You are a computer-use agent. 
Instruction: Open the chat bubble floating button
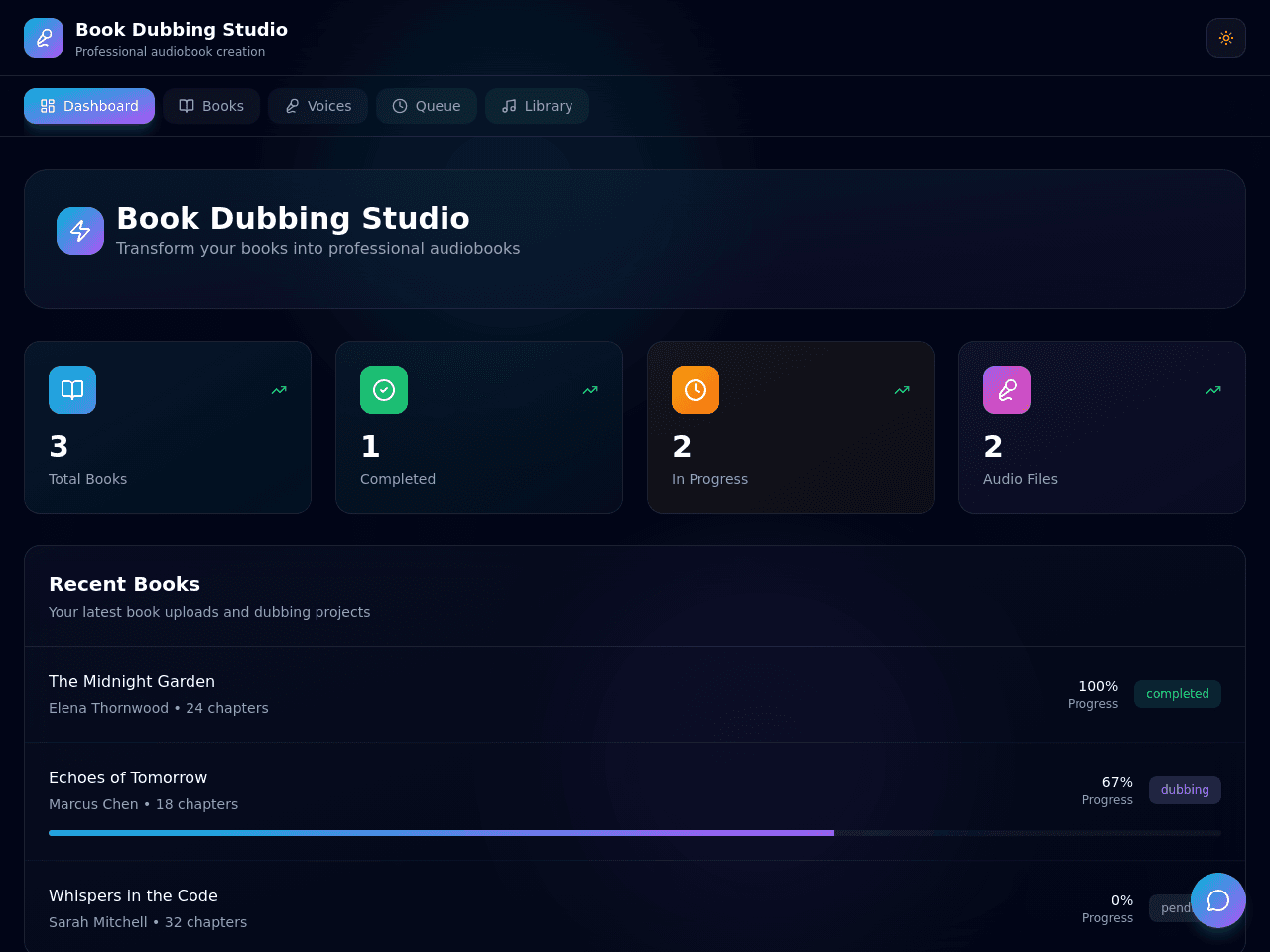tap(1218, 900)
